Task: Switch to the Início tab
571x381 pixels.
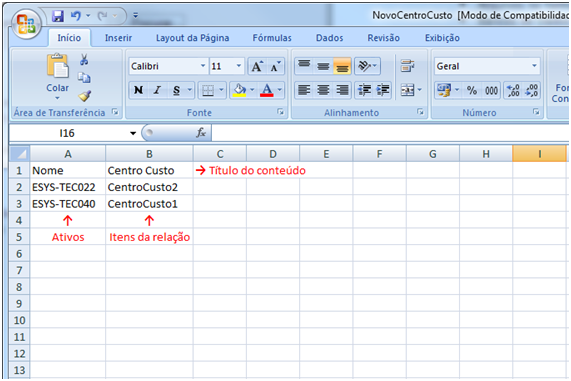Action: (69, 38)
